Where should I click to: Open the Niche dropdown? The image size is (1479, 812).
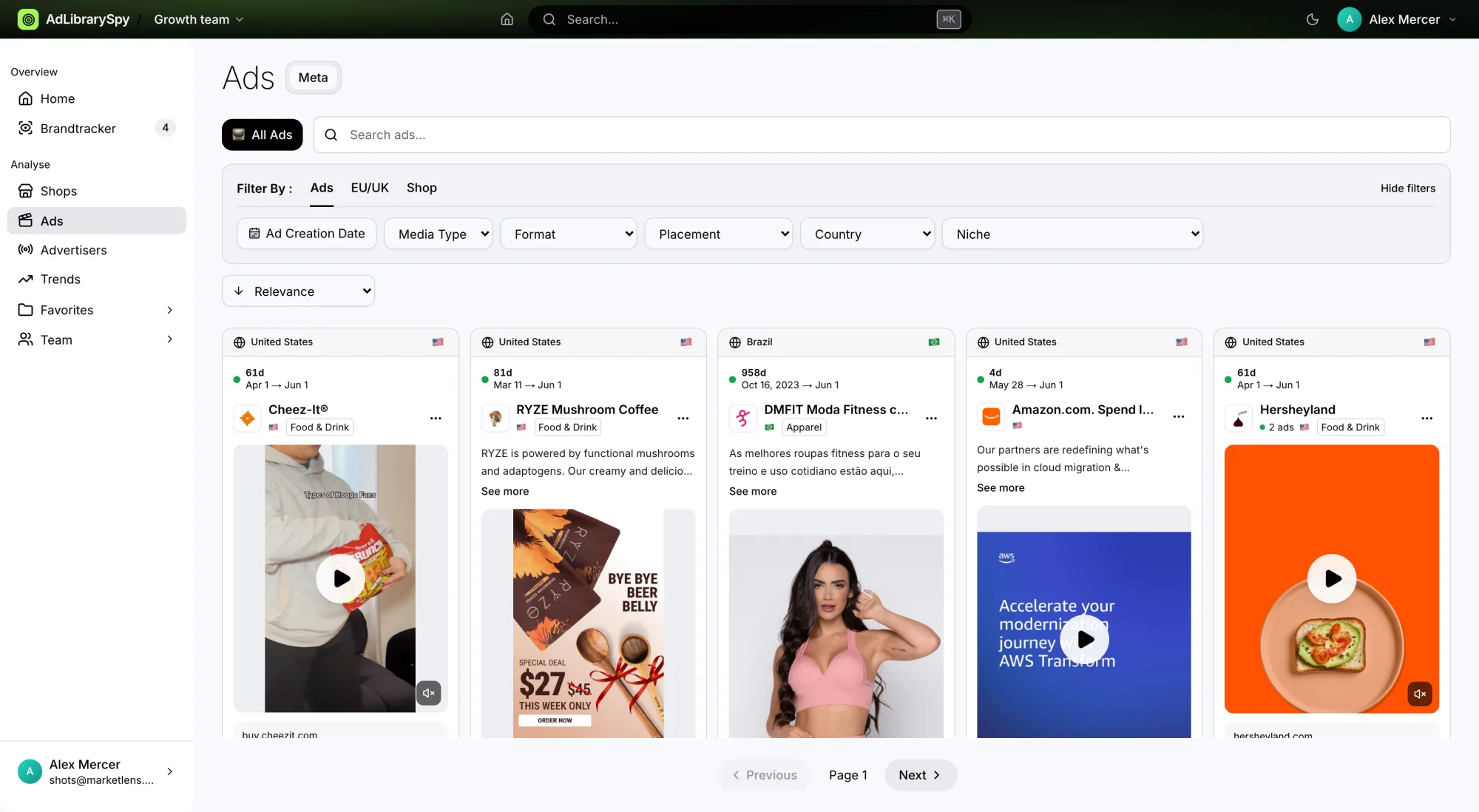(x=1072, y=234)
